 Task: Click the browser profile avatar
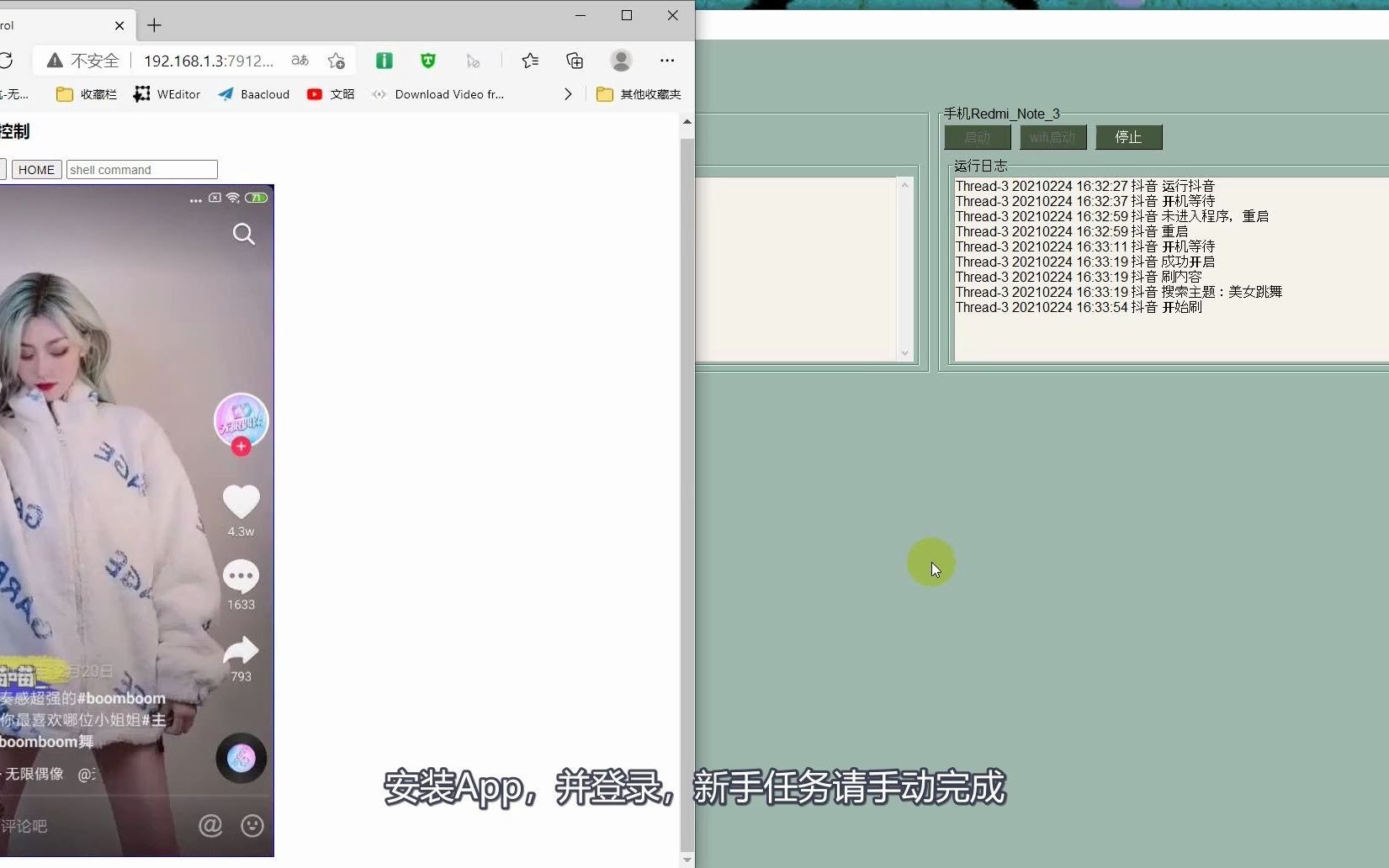(621, 61)
